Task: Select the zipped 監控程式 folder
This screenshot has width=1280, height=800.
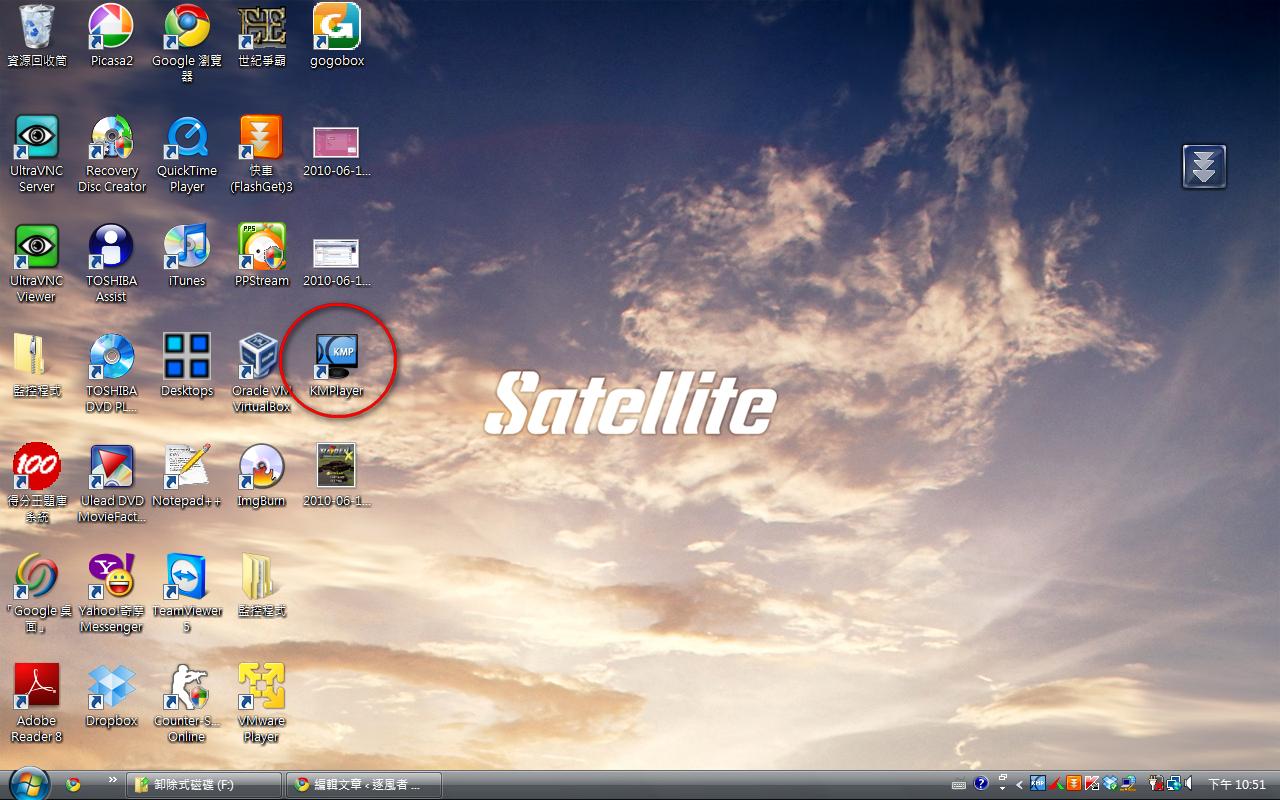Action: coord(37,367)
